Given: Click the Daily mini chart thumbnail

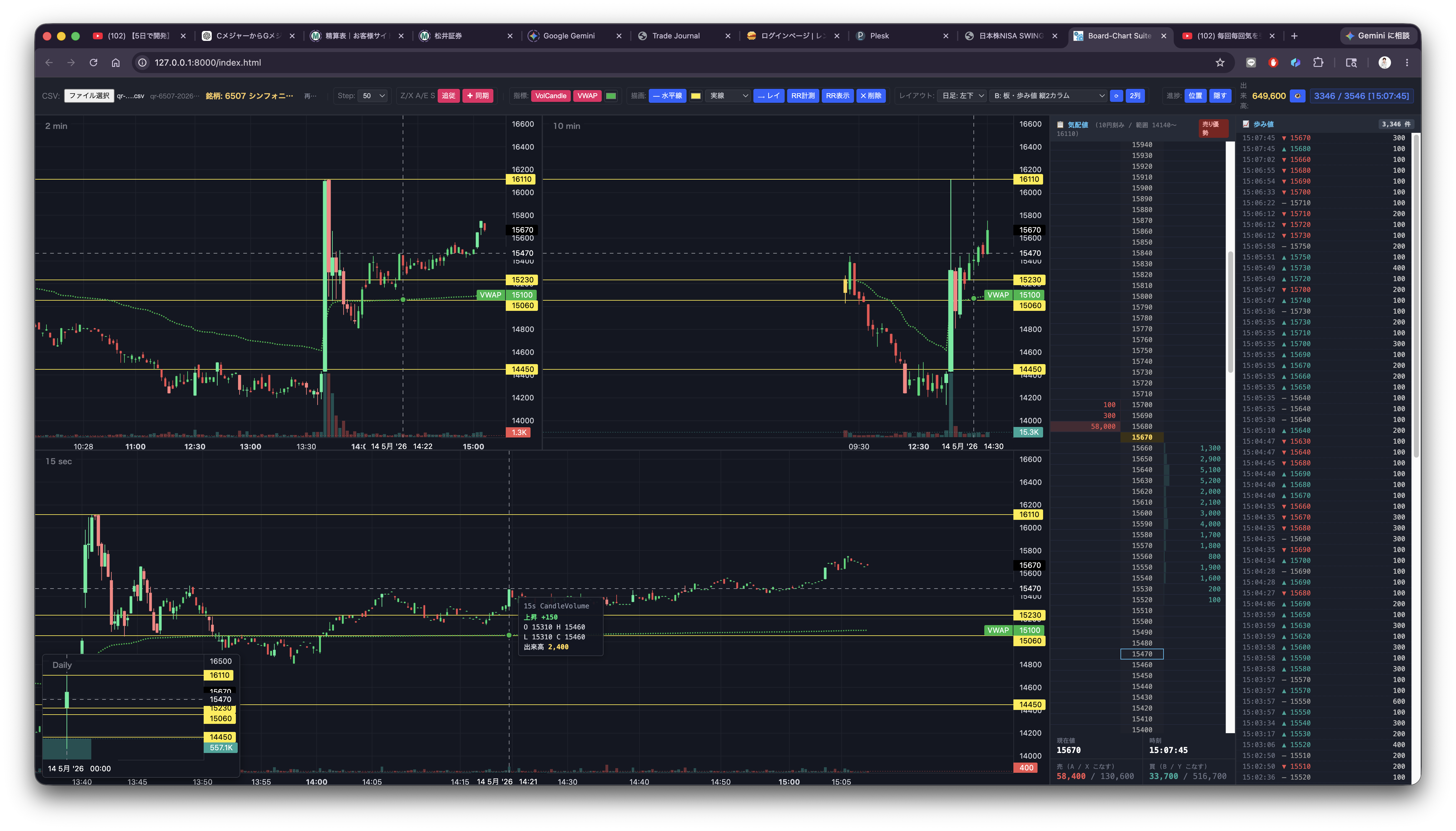Looking at the screenshot, I should (x=140, y=716).
